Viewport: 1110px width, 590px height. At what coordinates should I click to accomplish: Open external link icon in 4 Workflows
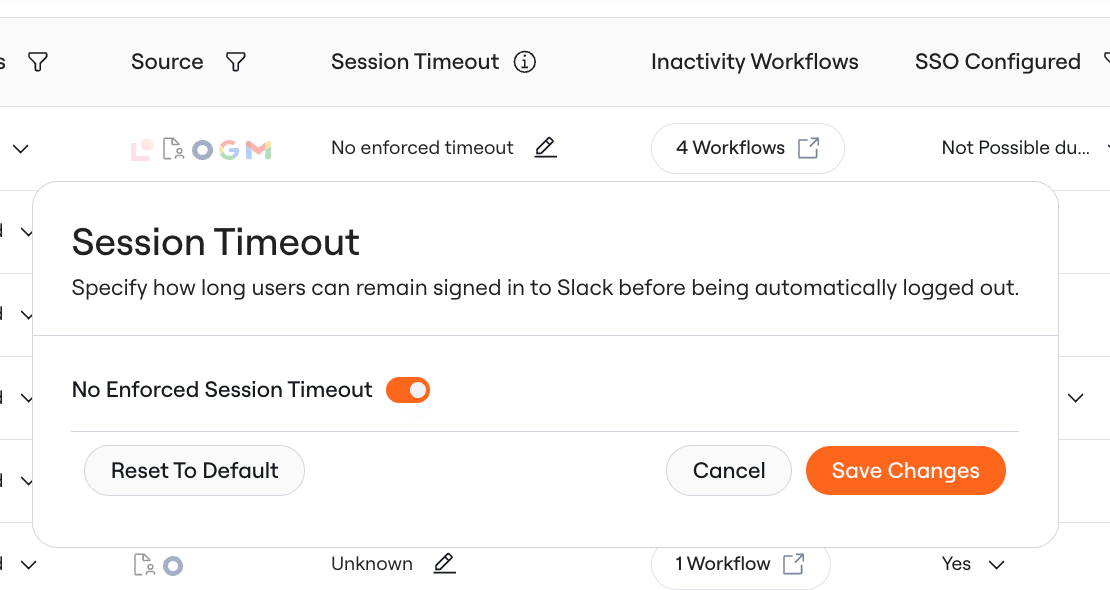[808, 148]
